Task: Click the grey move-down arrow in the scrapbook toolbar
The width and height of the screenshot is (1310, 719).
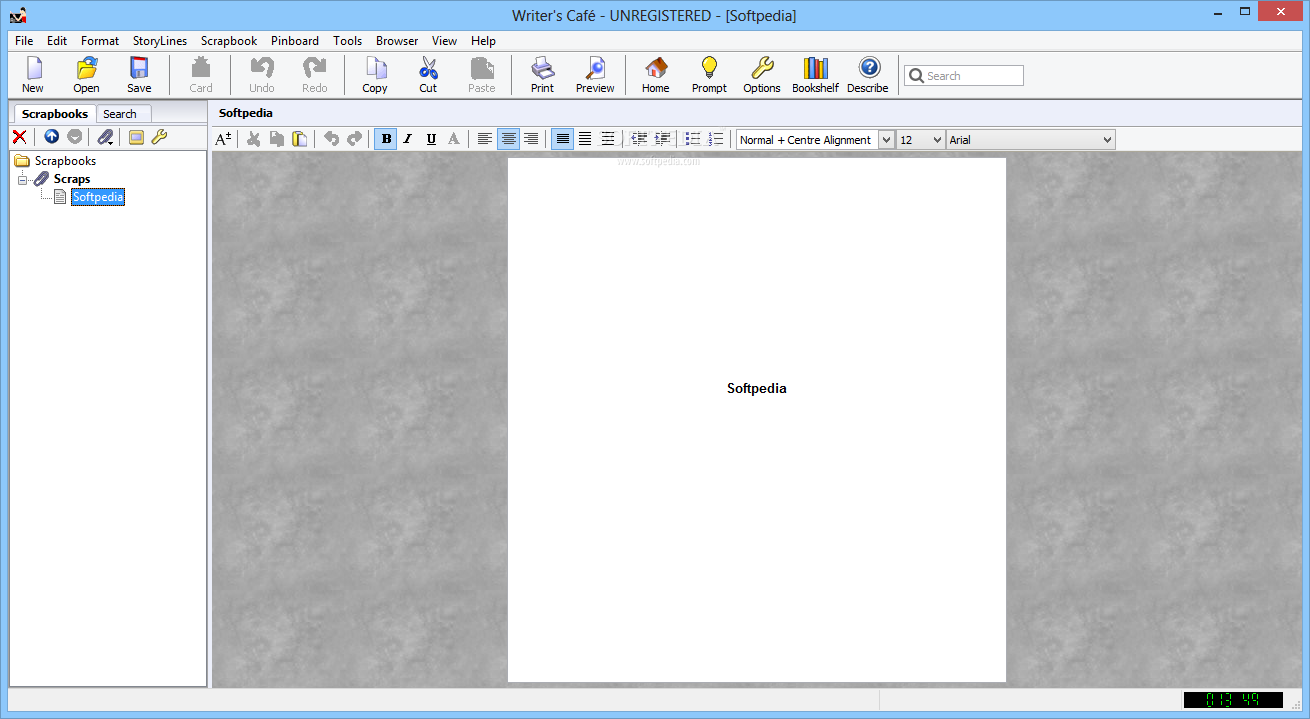Action: 75,137
